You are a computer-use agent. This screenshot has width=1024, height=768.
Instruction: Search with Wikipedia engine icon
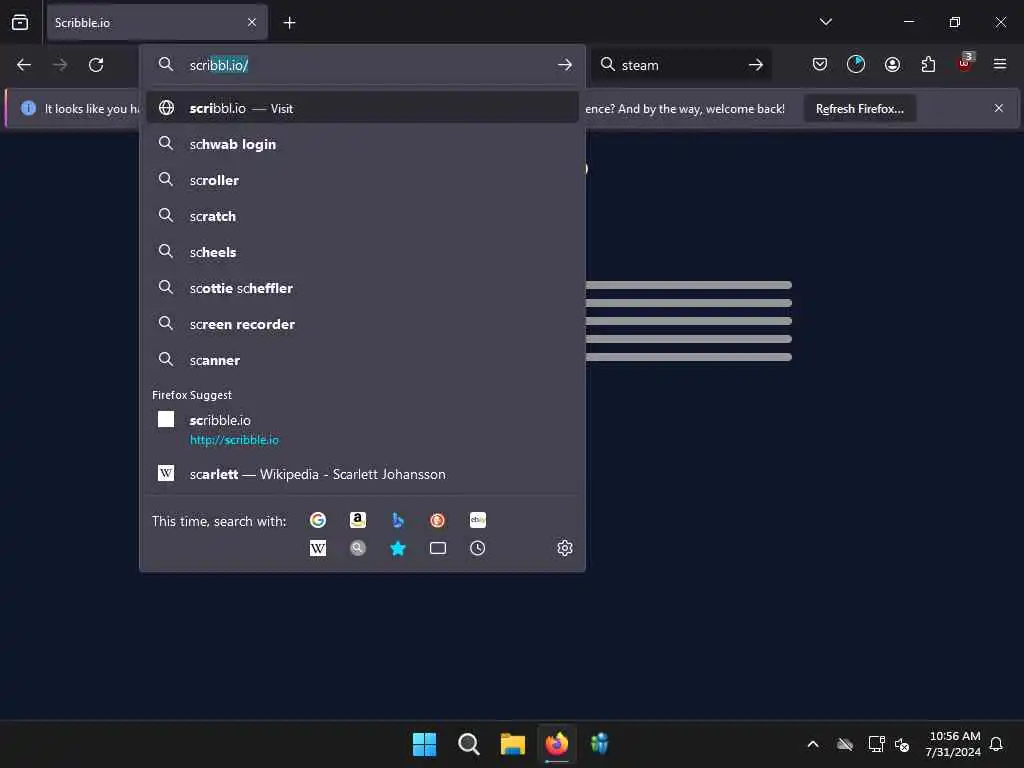[318, 548]
